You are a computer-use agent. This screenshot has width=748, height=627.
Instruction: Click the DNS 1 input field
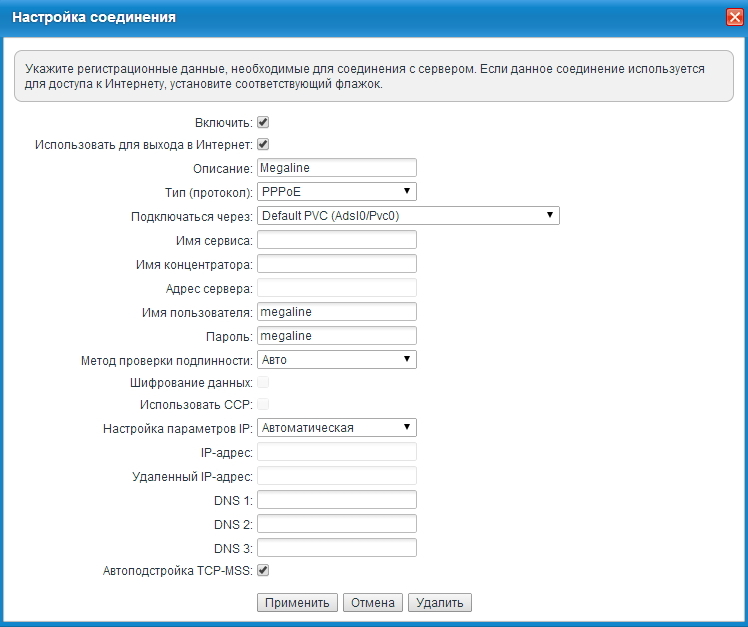[x=336, y=500]
